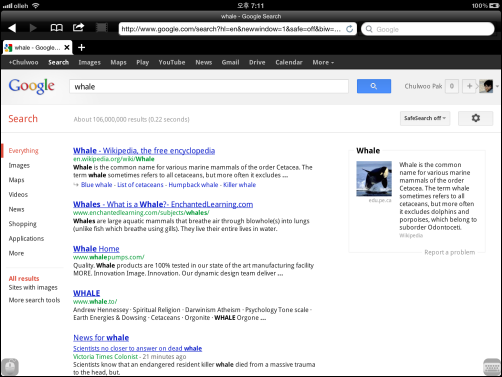Open Gmail from the navigation bar
This screenshot has height=377, width=502.
230,62
